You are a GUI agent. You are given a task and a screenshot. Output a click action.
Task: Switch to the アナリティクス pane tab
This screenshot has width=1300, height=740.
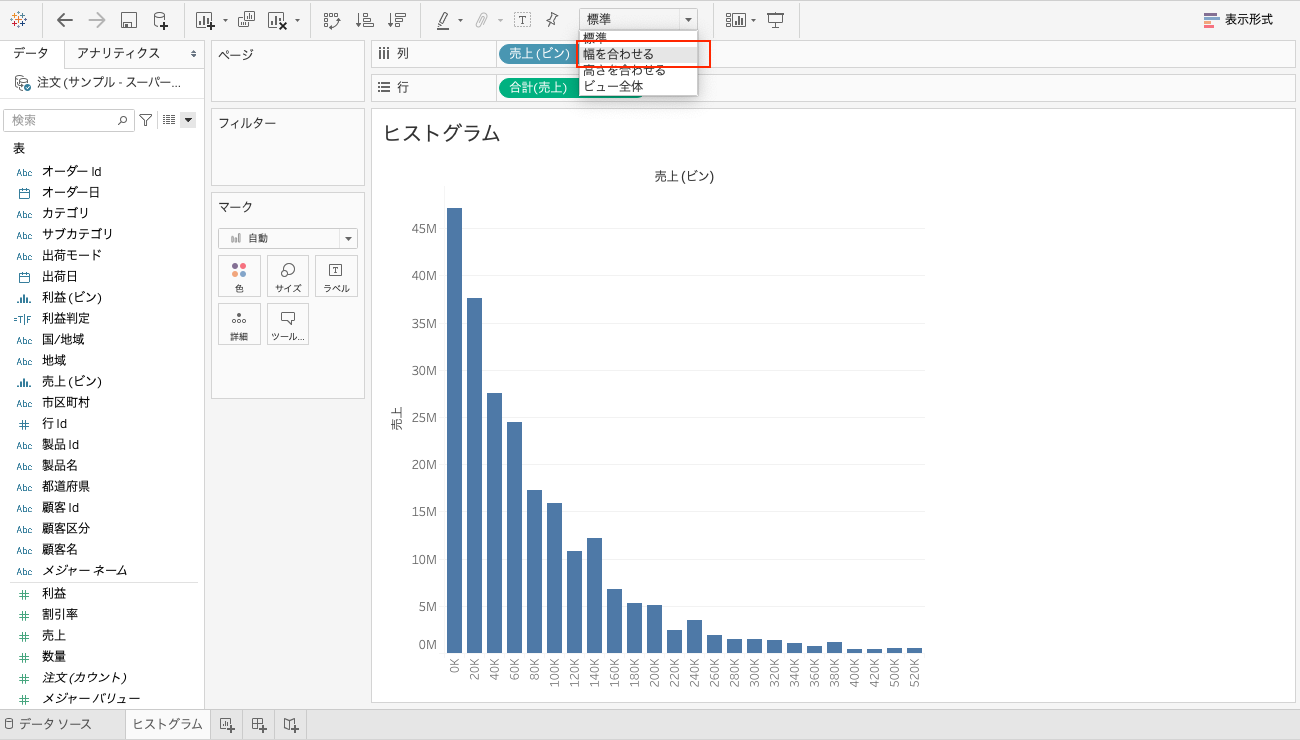pyautogui.click(x=118, y=53)
